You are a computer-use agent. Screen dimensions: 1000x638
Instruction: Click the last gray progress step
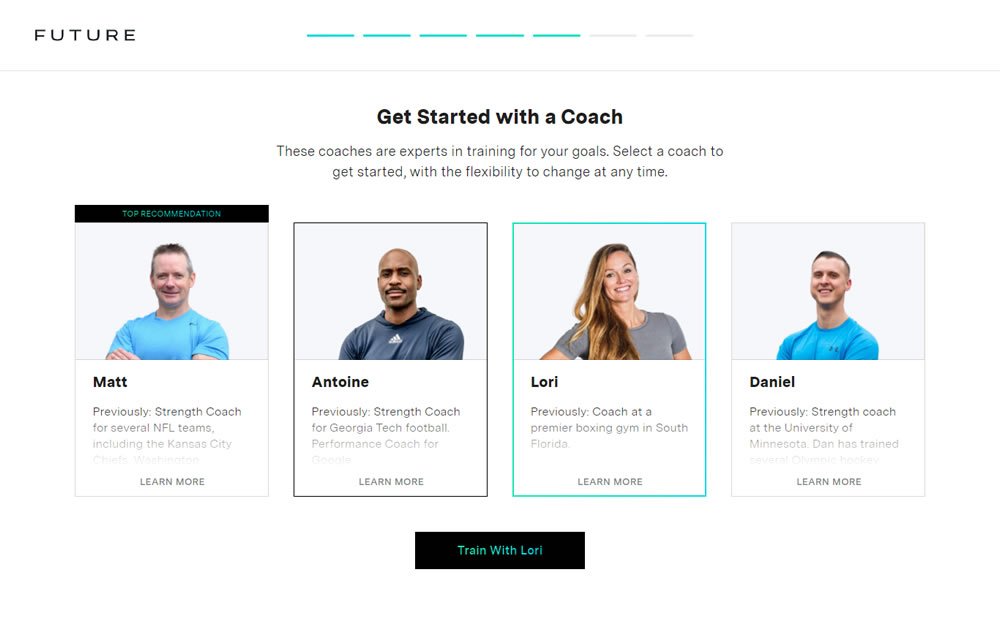[x=669, y=35]
